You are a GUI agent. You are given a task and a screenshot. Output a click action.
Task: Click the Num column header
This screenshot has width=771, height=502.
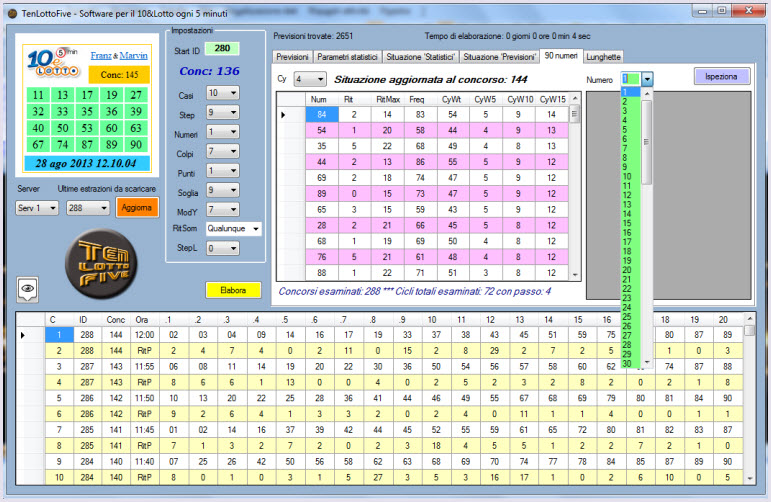[x=319, y=99]
